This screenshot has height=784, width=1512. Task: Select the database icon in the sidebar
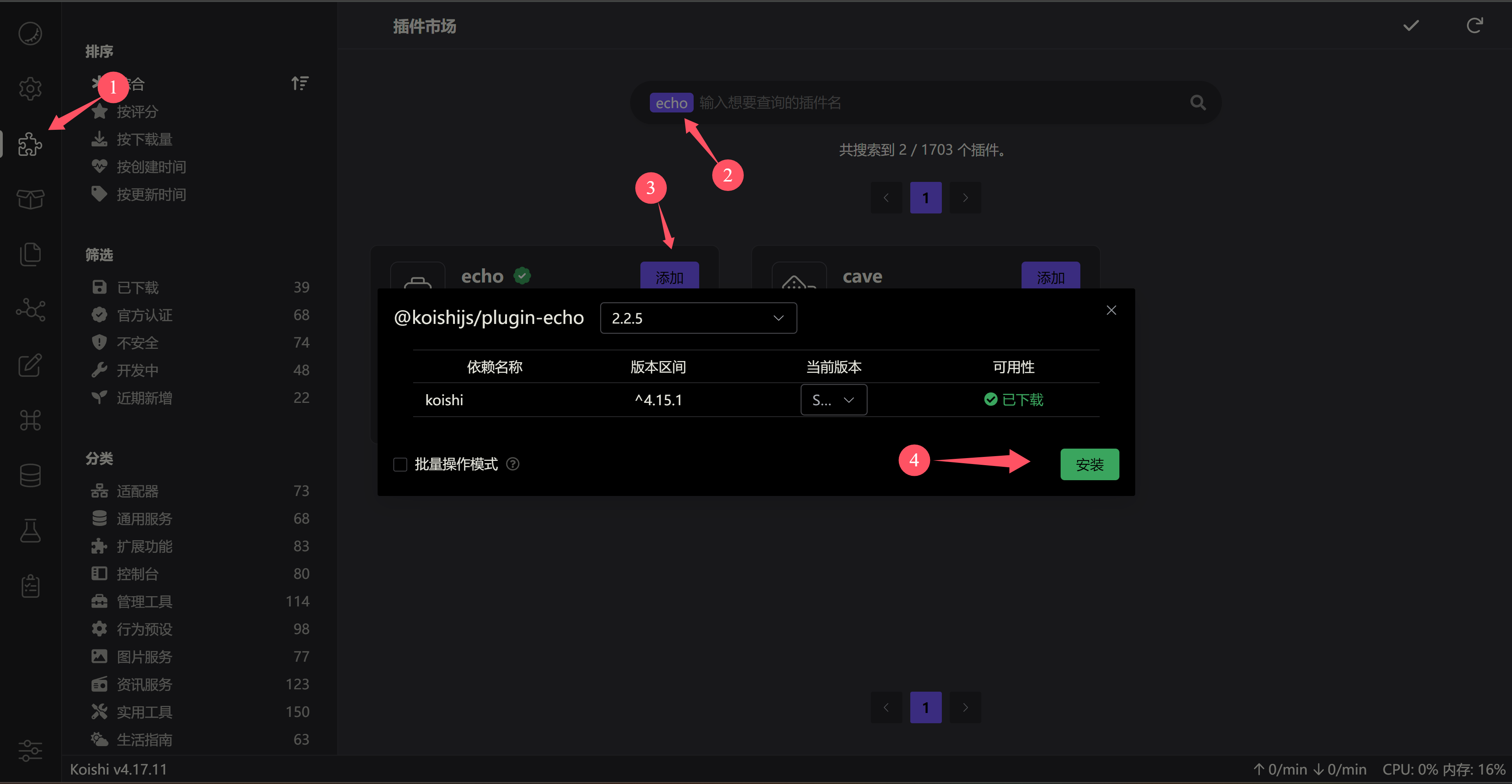[x=30, y=475]
